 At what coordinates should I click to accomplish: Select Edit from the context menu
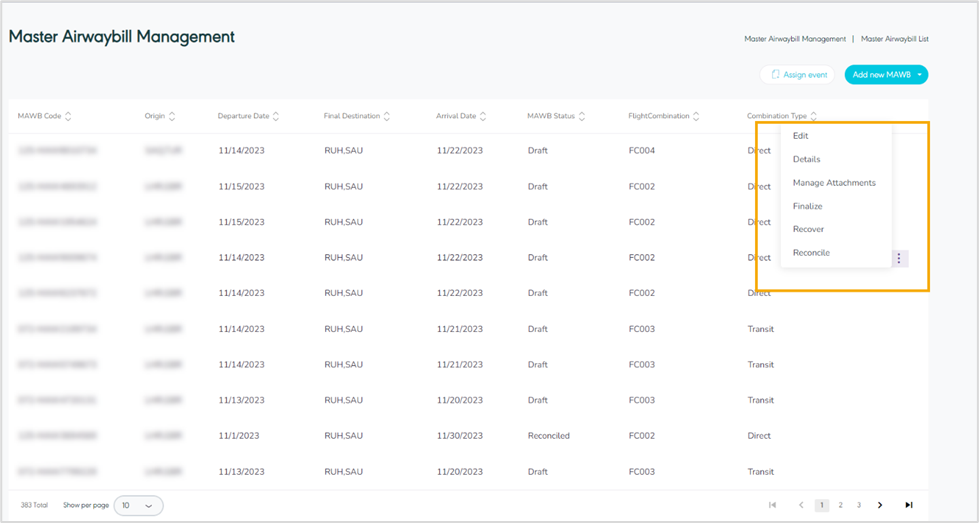pos(800,136)
